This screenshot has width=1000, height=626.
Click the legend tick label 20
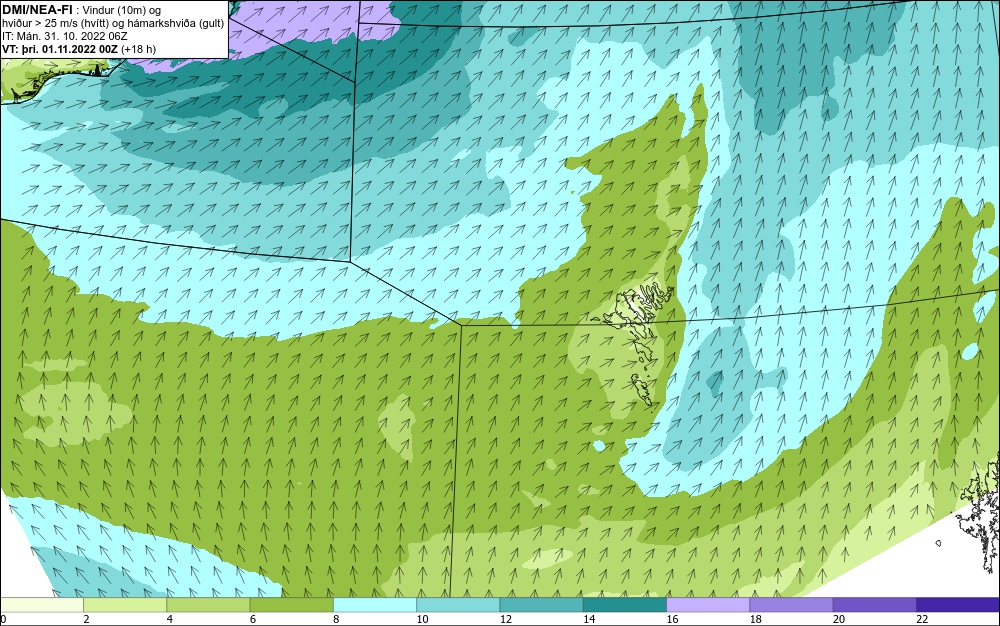[x=839, y=619]
